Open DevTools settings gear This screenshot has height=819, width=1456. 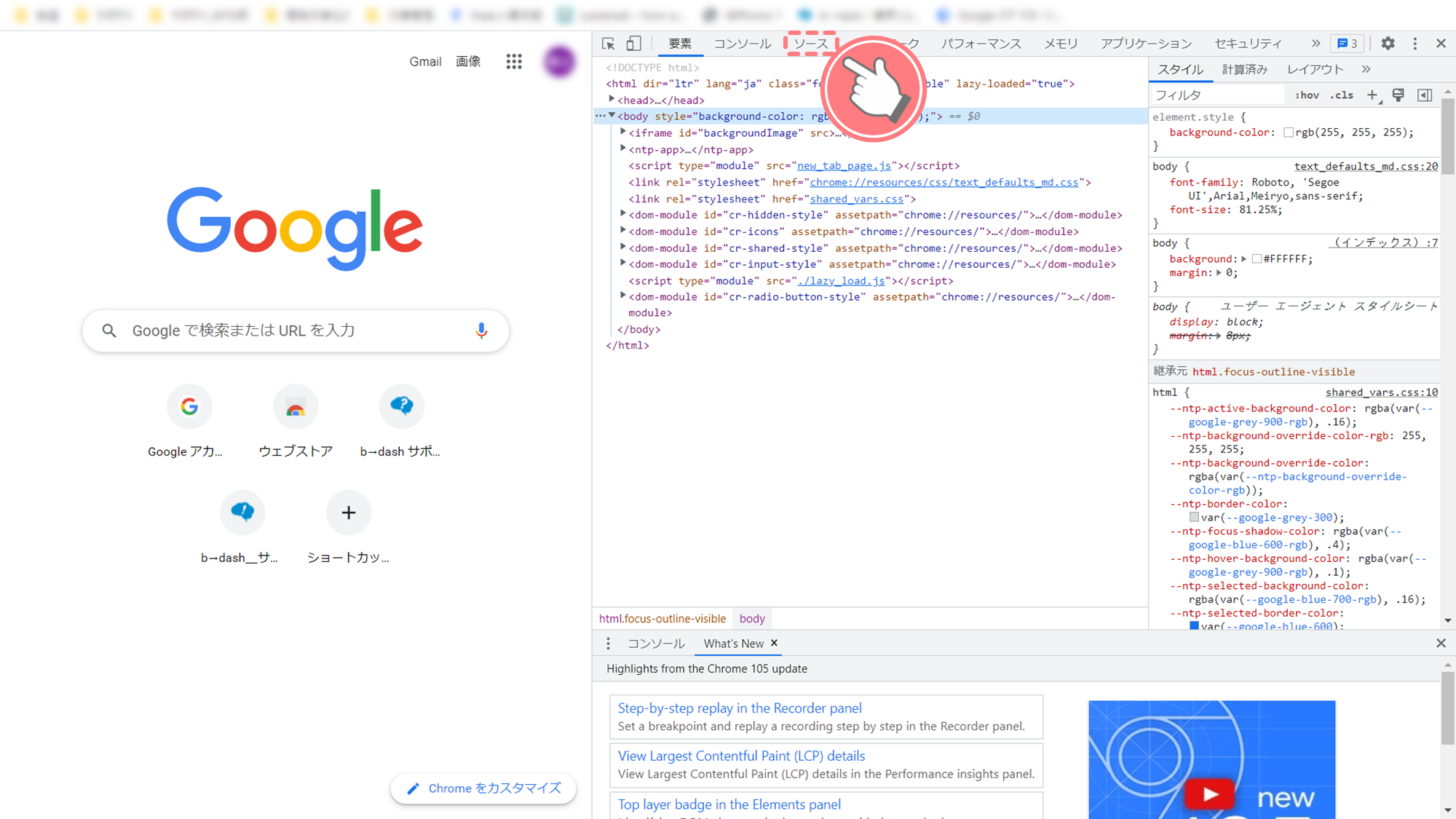[x=1388, y=44]
